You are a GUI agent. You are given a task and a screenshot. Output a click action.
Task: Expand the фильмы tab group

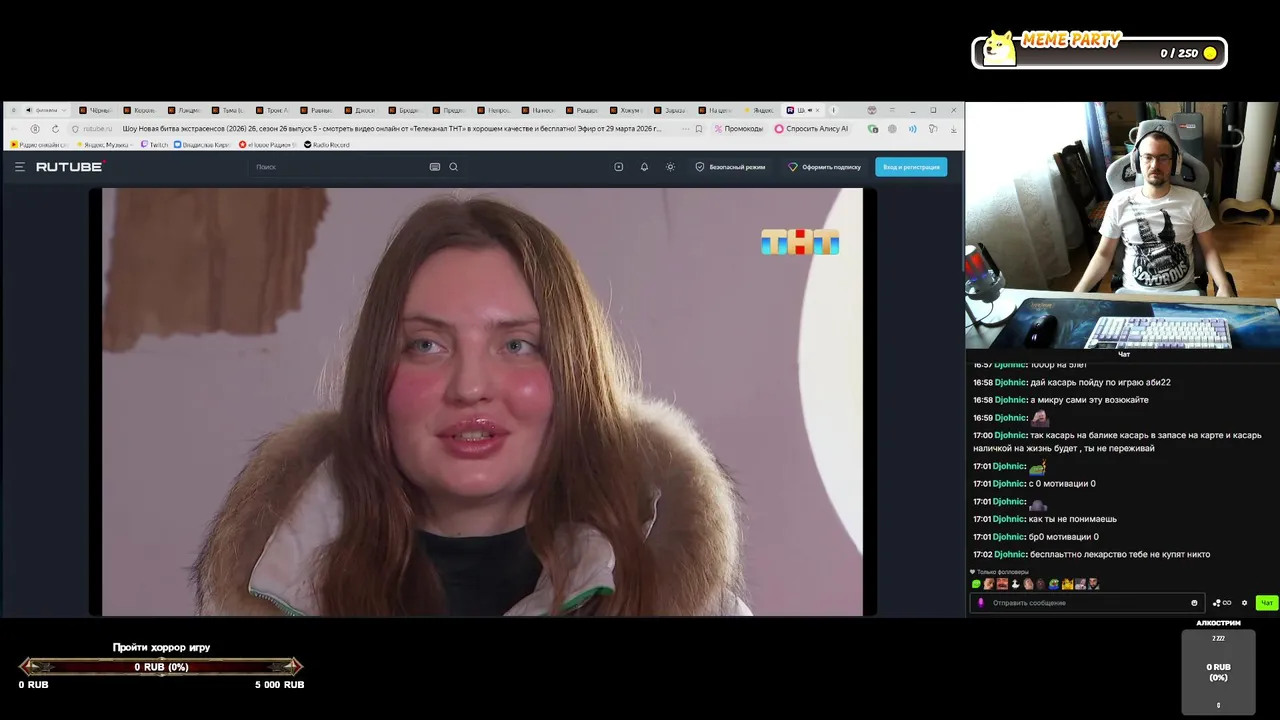point(46,110)
